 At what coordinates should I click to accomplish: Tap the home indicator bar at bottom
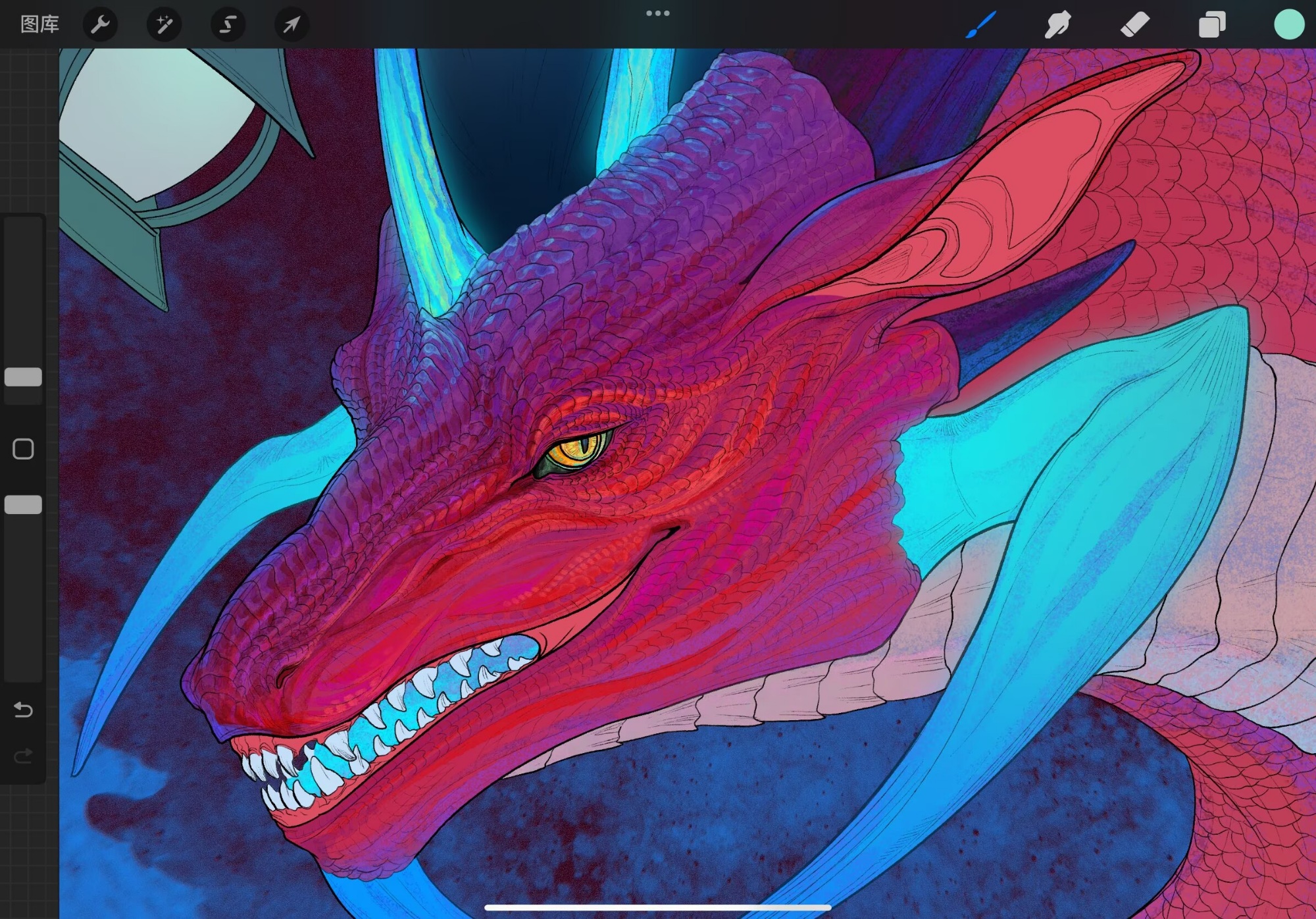click(657, 908)
